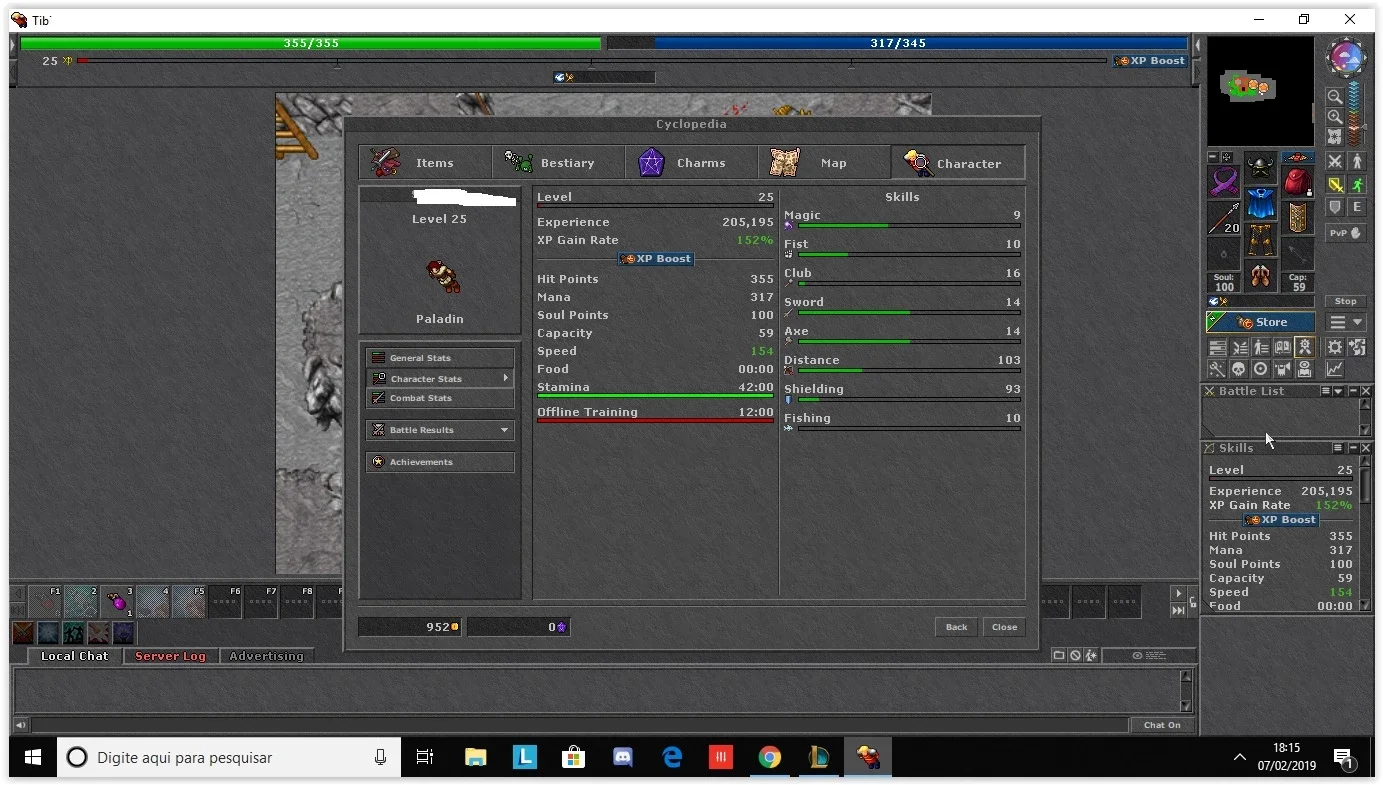
Task: Open the Store button
Action: [x=1260, y=322]
